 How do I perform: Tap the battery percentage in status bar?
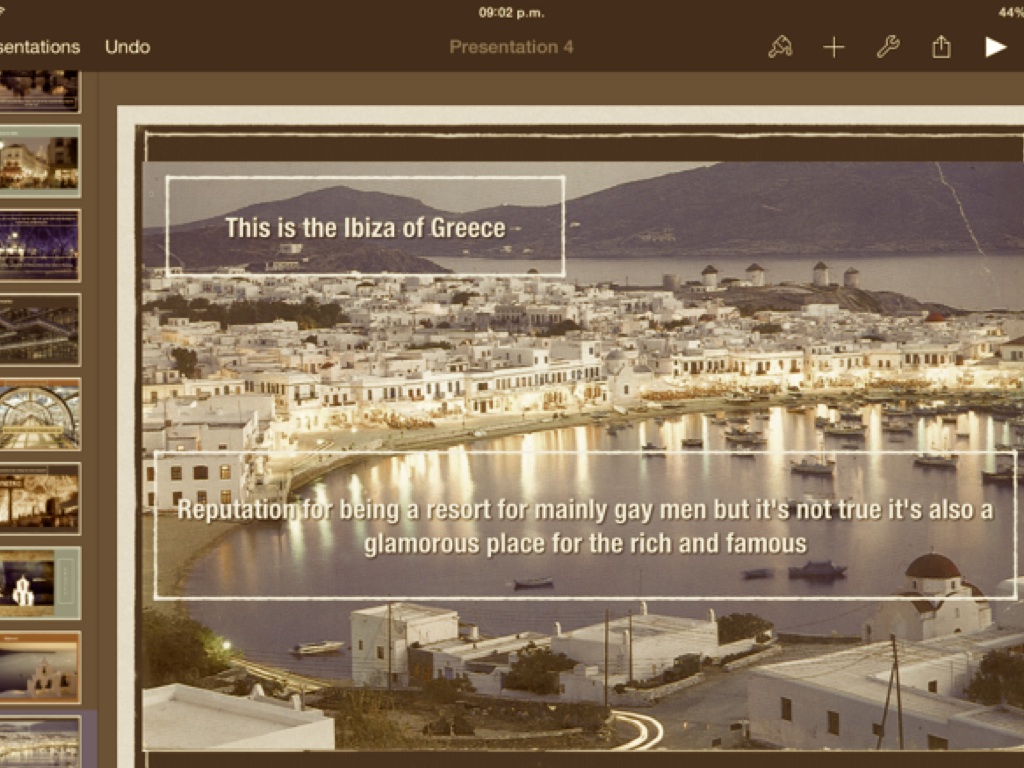point(1010,13)
